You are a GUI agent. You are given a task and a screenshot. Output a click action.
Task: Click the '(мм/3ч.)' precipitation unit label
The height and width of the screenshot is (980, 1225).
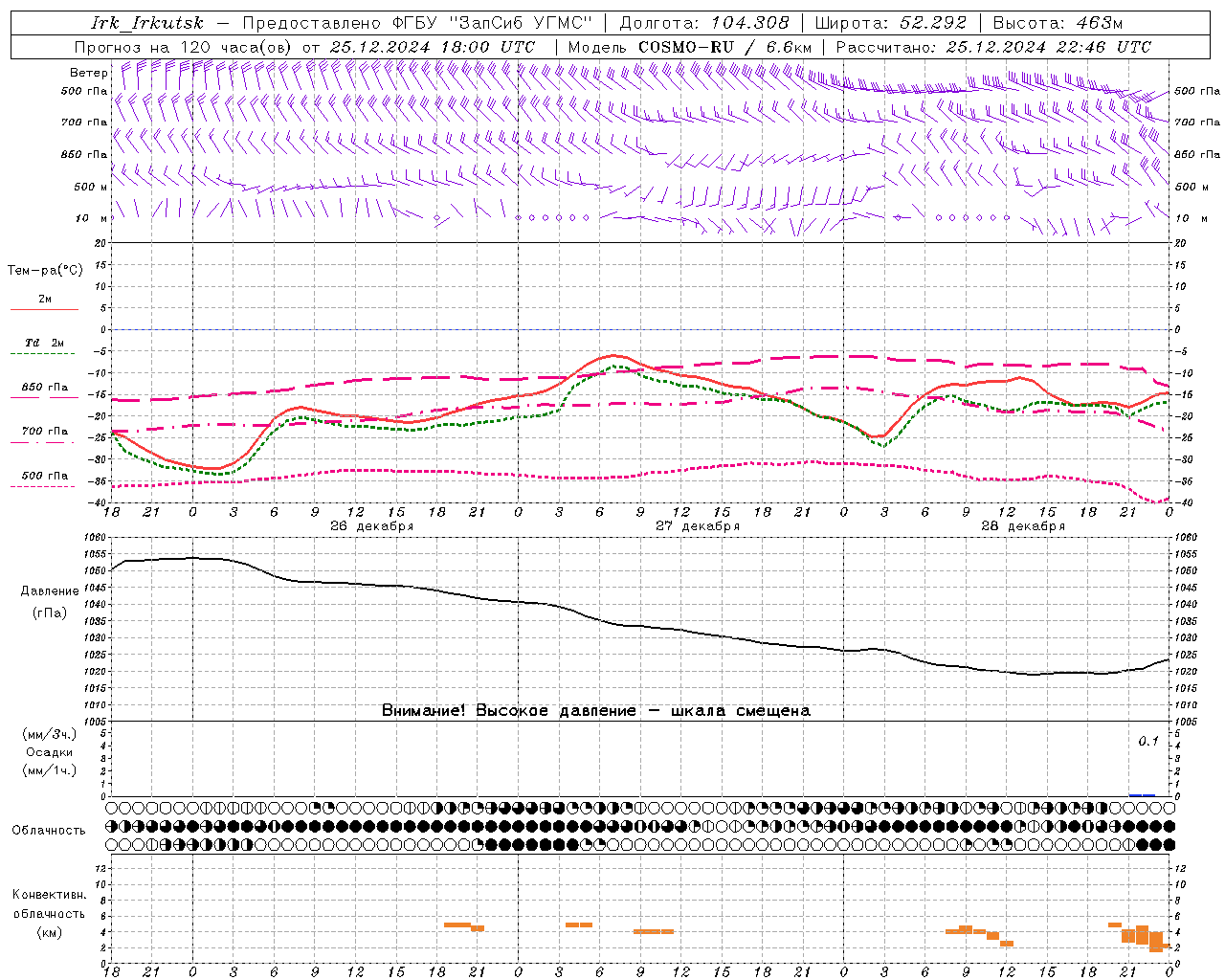coord(50,734)
